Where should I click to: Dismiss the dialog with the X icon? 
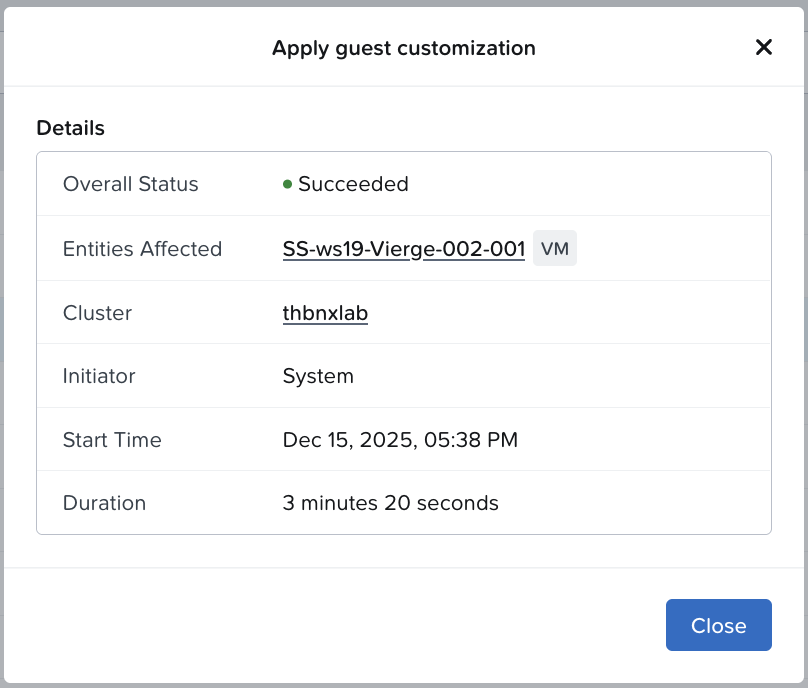pos(764,47)
